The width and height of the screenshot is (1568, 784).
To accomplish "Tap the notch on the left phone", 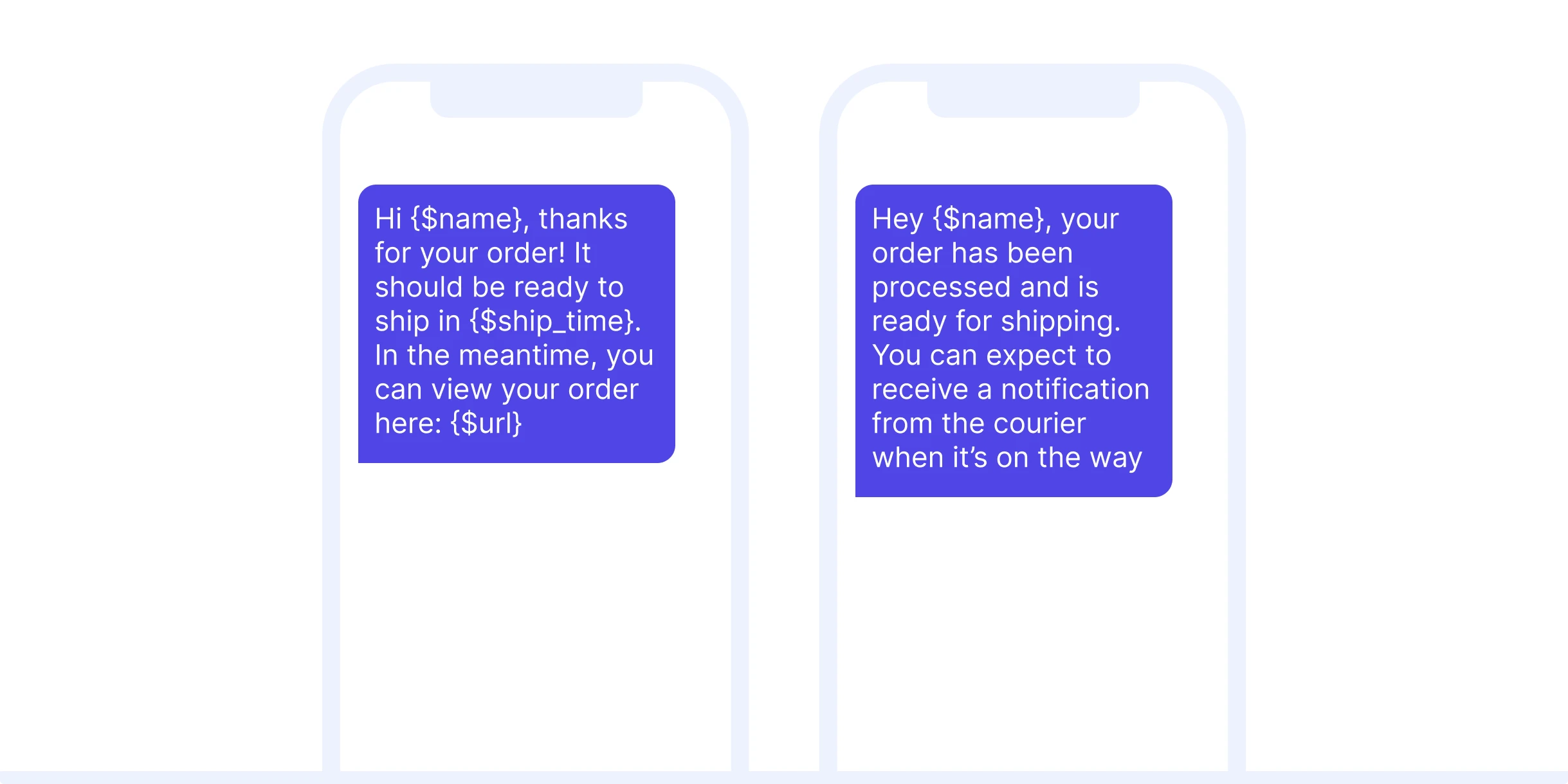I will click(x=536, y=99).
